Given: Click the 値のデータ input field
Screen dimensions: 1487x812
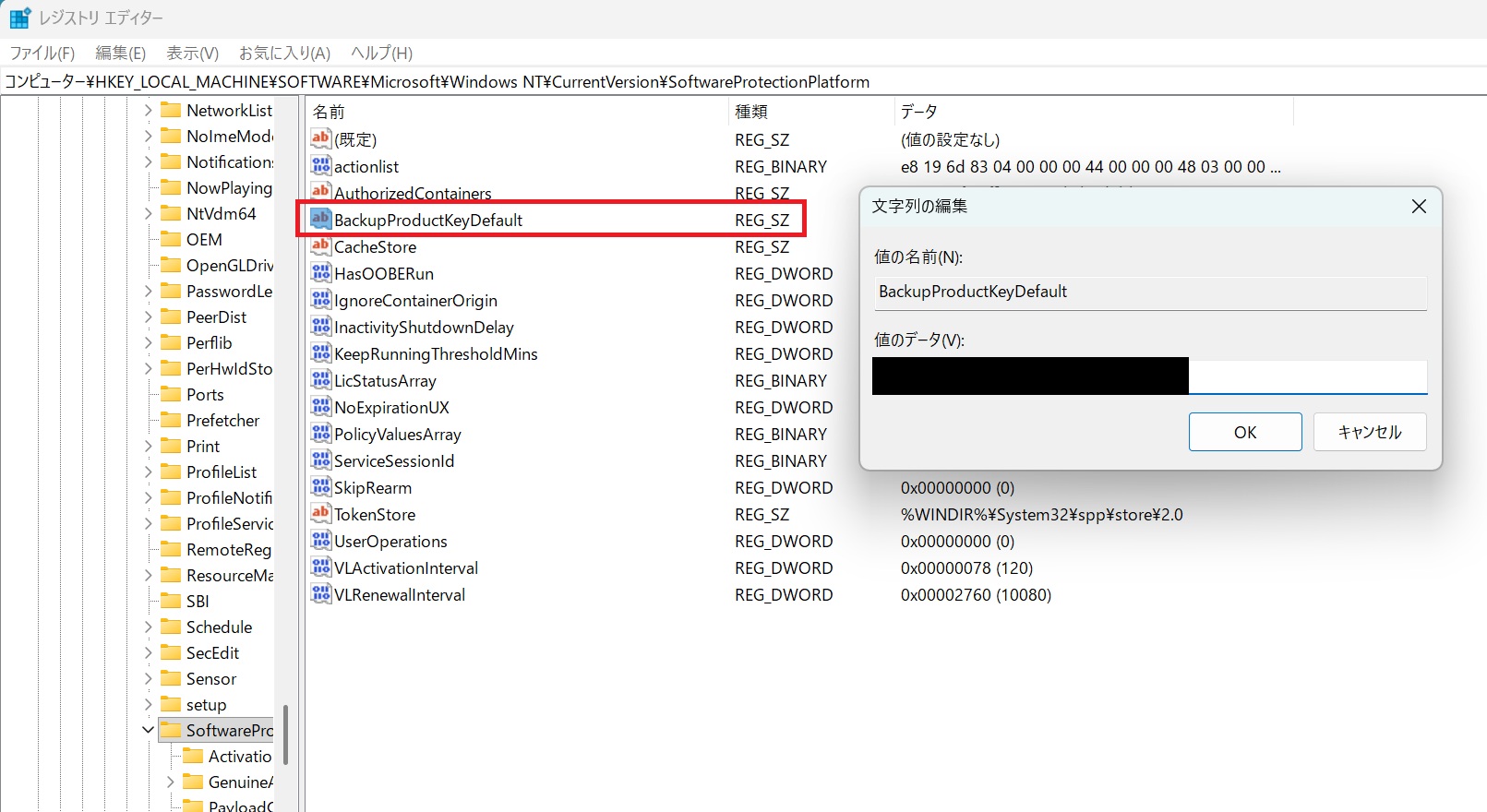Looking at the screenshot, I should [x=1306, y=376].
